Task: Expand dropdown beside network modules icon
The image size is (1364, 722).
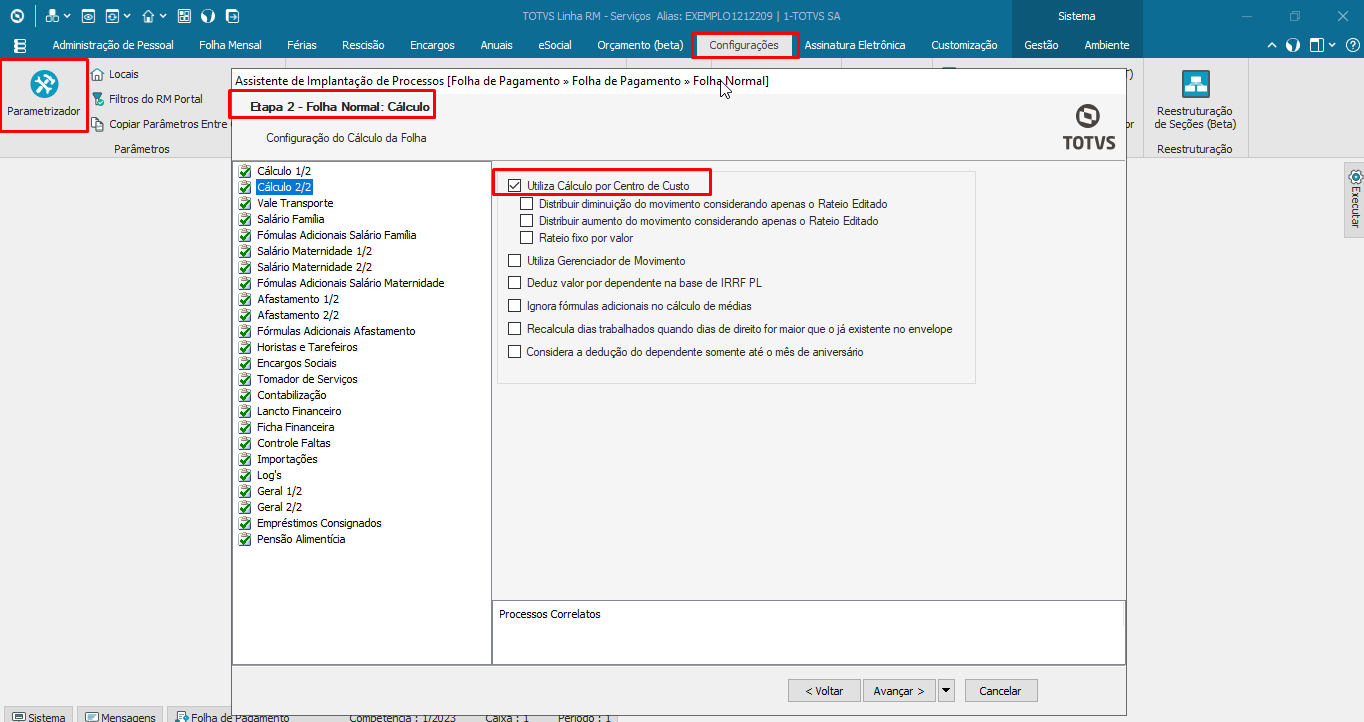Action: click(x=66, y=17)
